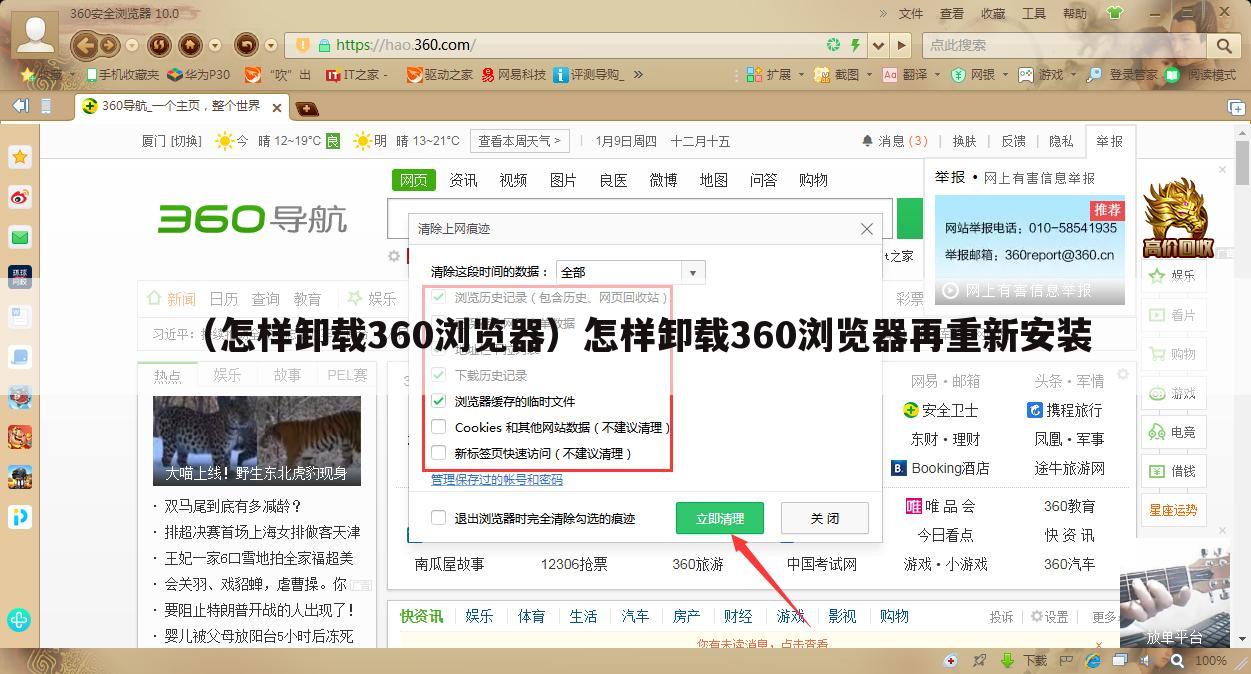1251x674 pixels.
Task: Go back with the browser back arrow
Action: pos(87,45)
